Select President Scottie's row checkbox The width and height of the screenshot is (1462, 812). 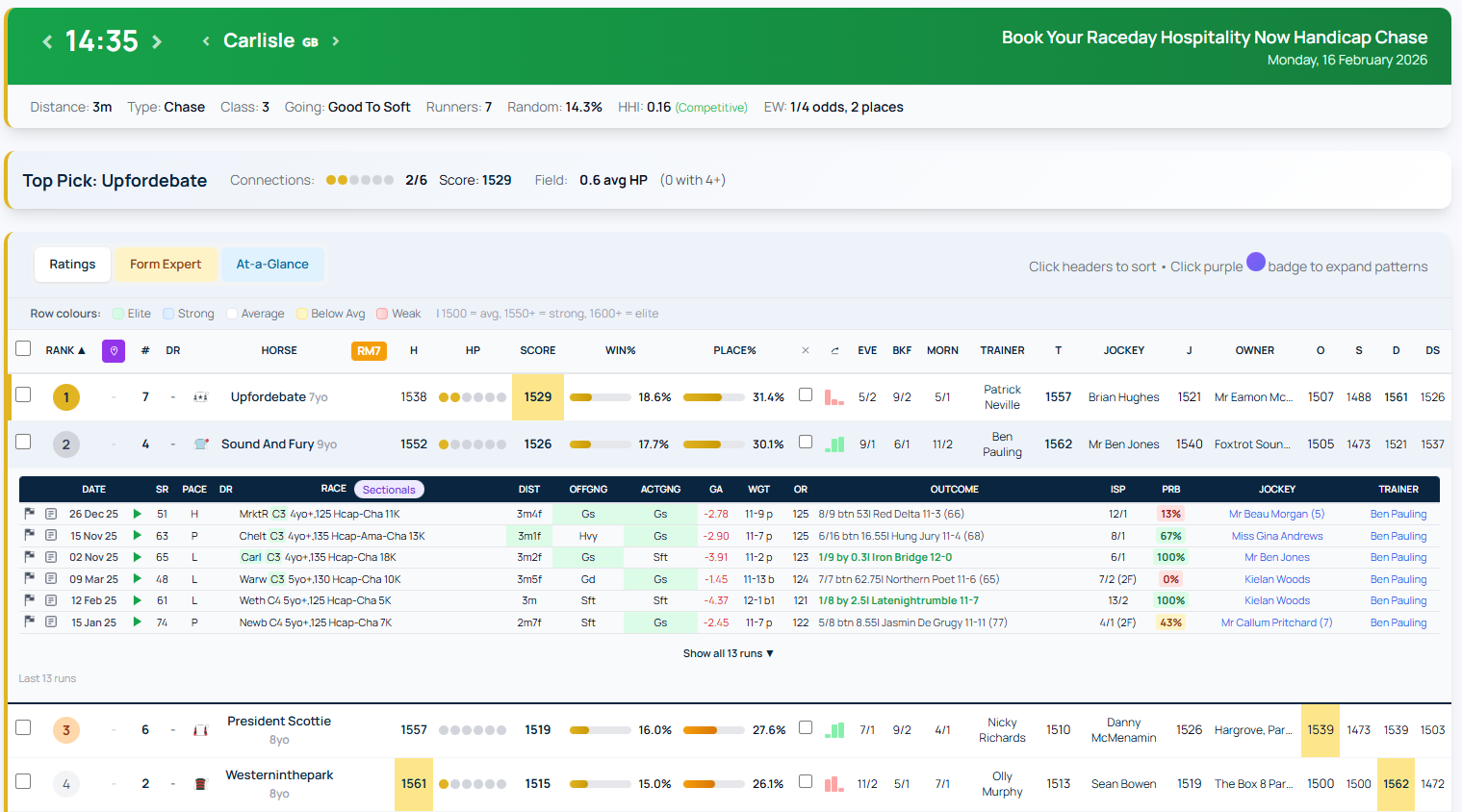pos(22,729)
